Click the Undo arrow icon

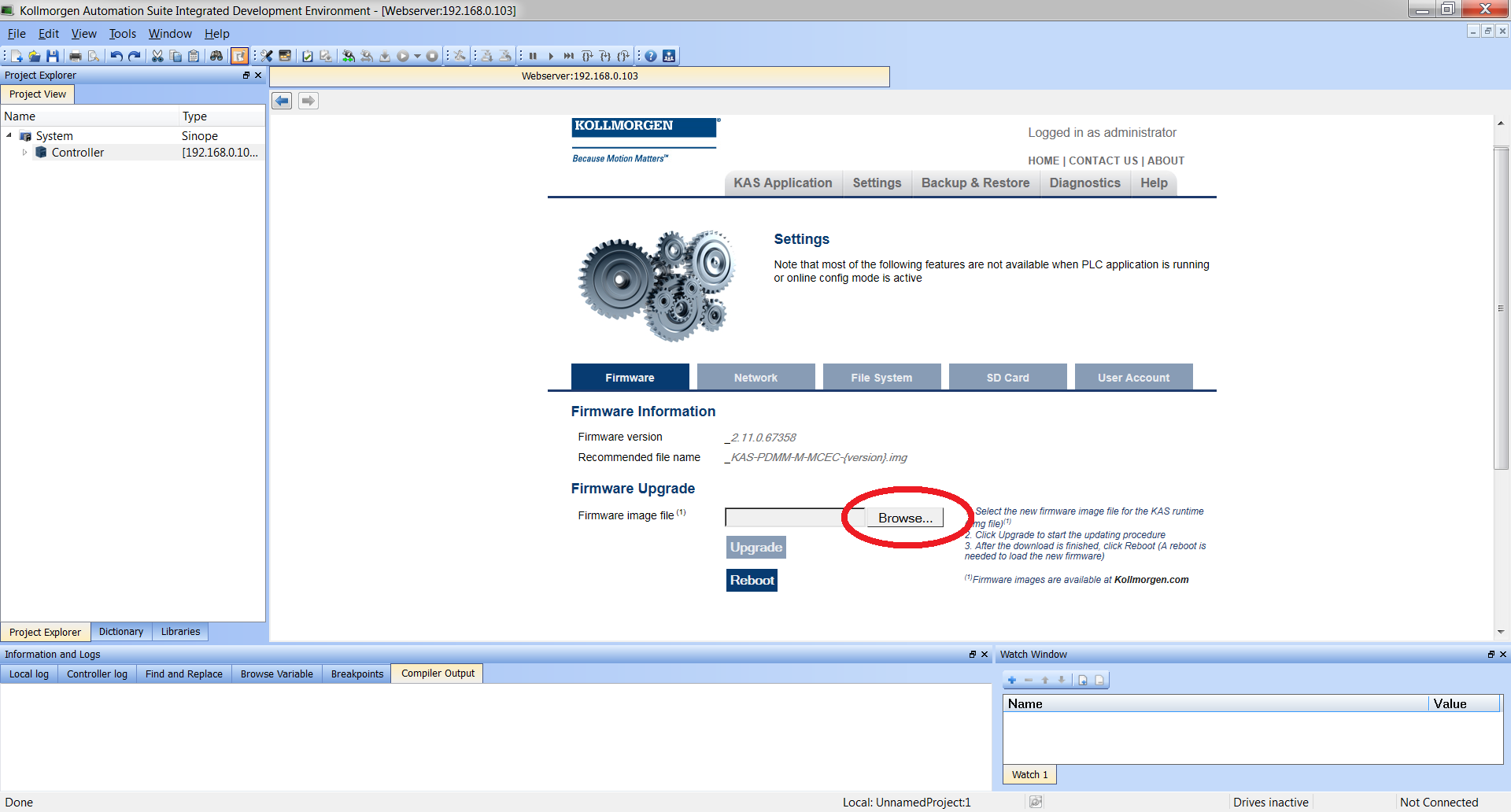(116, 56)
